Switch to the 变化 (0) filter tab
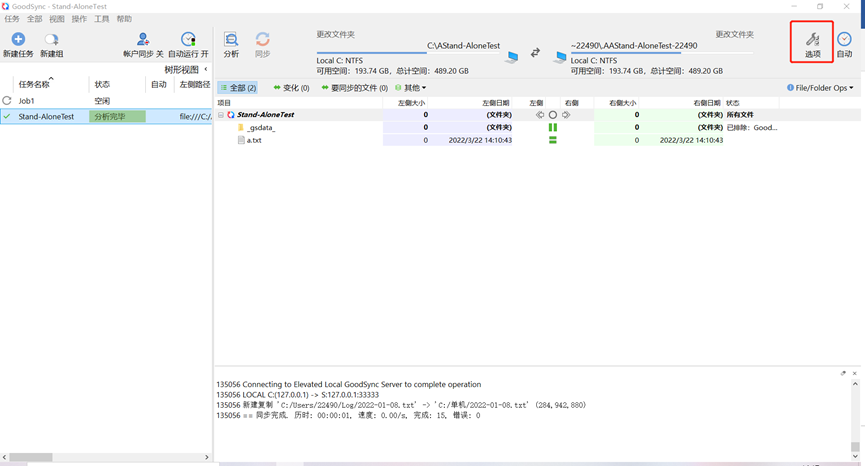865x466 pixels. click(291, 88)
